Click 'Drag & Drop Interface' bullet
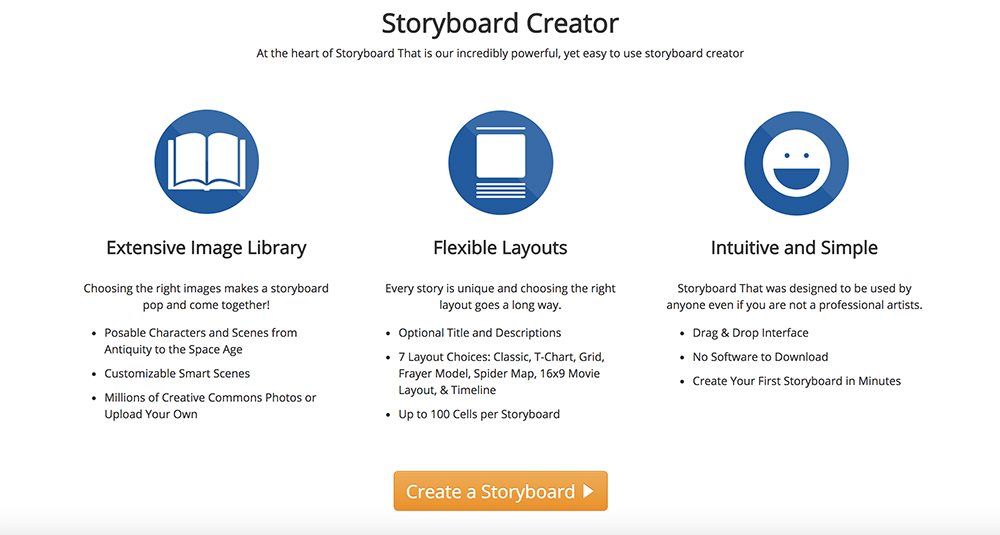The width and height of the screenshot is (1000, 535). coord(751,333)
